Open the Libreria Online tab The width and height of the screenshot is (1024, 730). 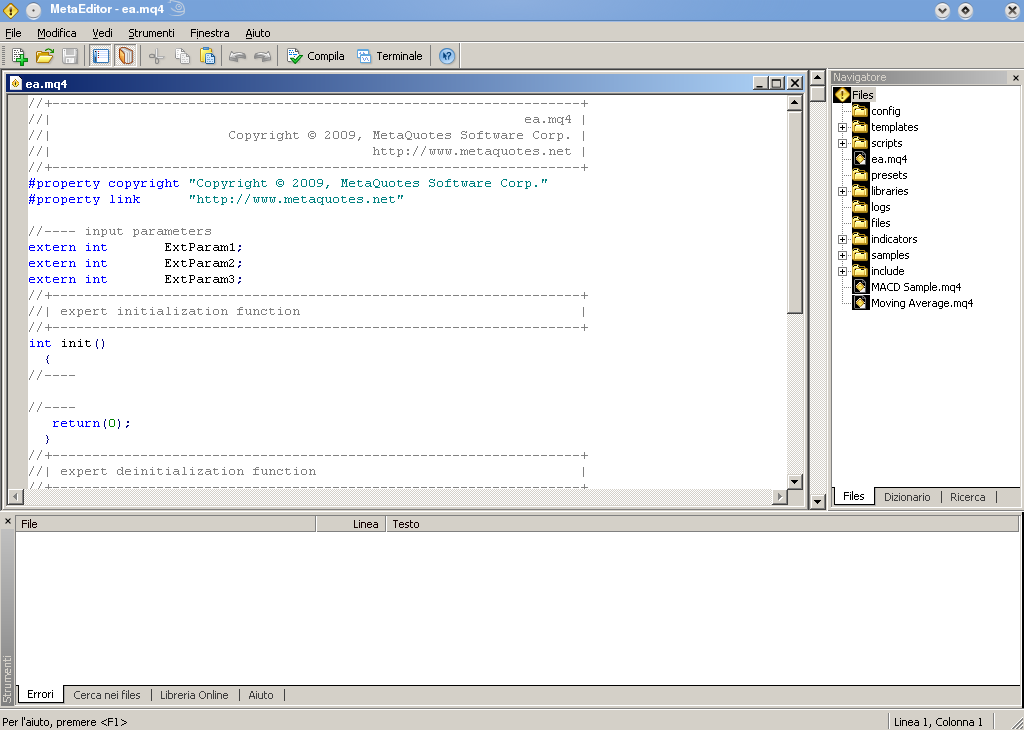pyautogui.click(x=195, y=695)
